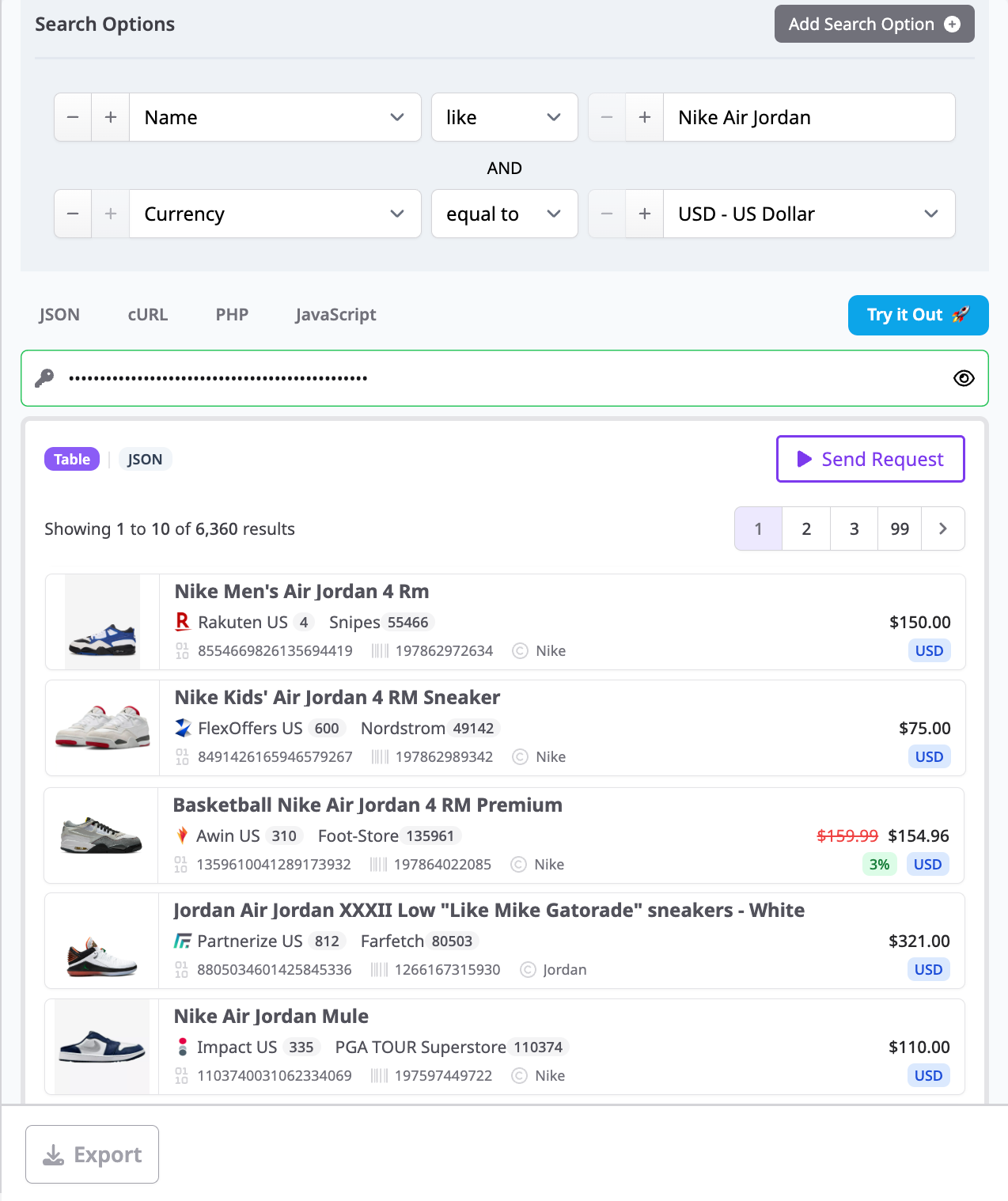
Task: Click the brand icon next to Jordan
Action: [528, 970]
